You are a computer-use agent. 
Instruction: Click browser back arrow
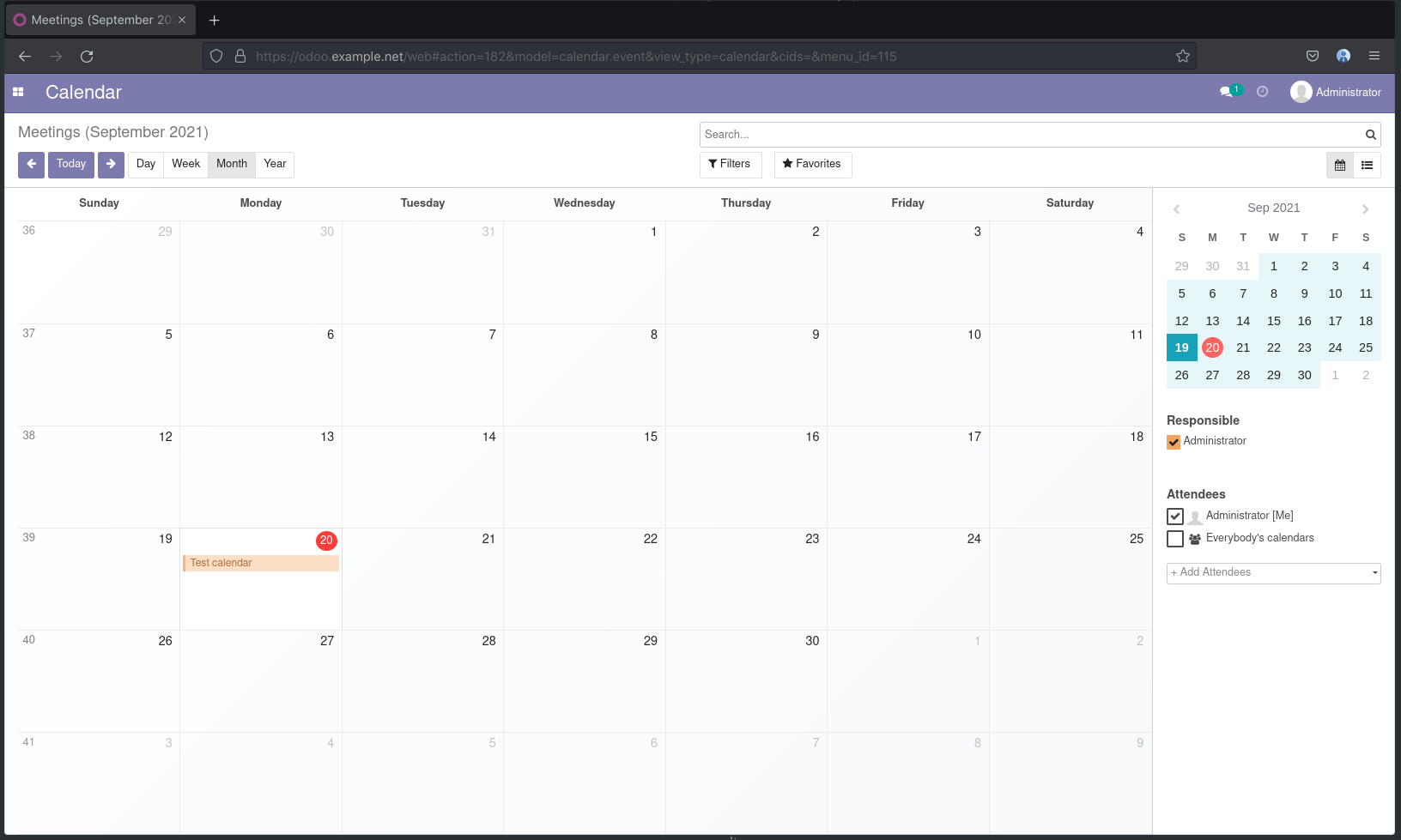(25, 57)
